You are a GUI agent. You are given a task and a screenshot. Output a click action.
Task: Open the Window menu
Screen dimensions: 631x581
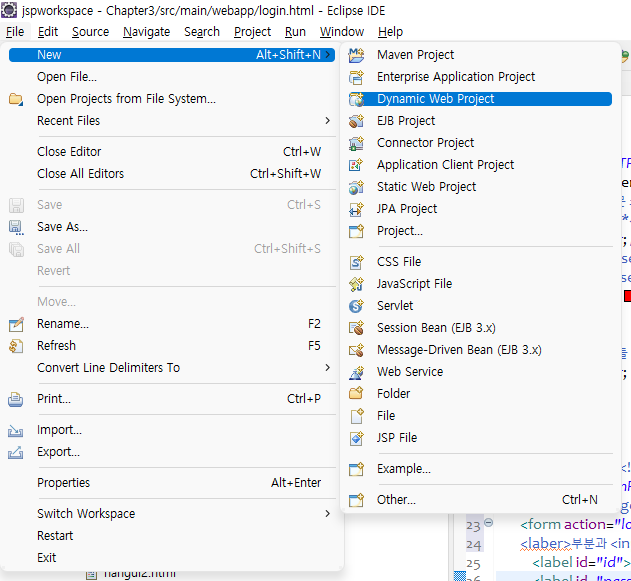click(342, 32)
